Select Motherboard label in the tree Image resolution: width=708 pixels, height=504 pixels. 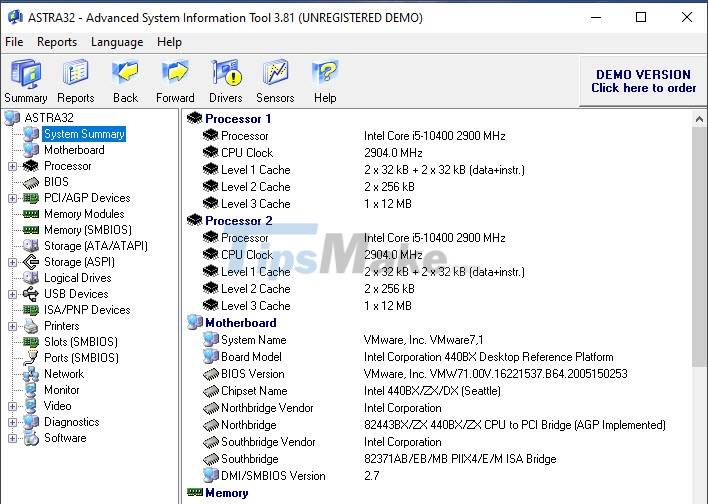[x=74, y=150]
